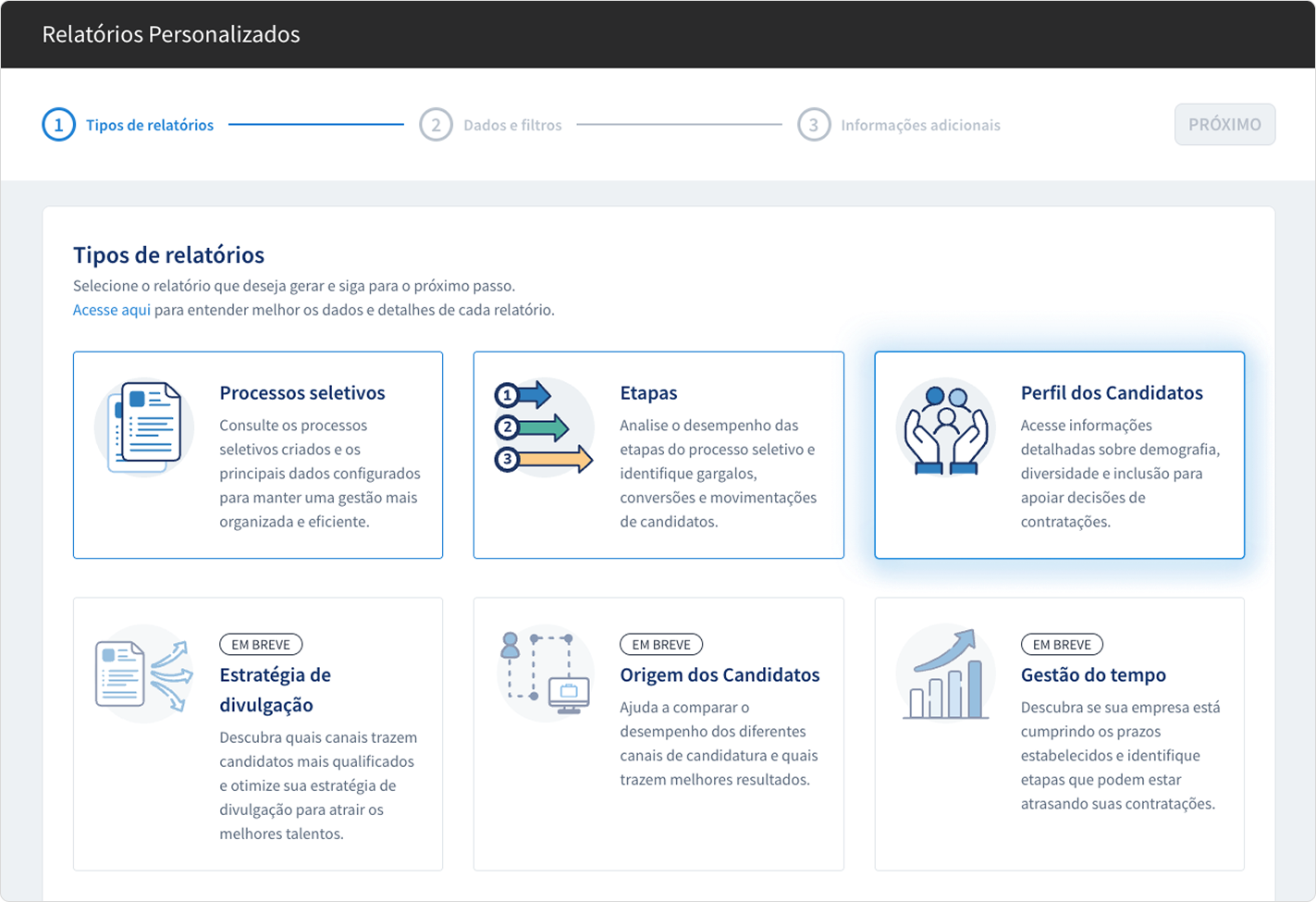Click the monitor icon on Origem dos Candidatos card

(x=569, y=691)
